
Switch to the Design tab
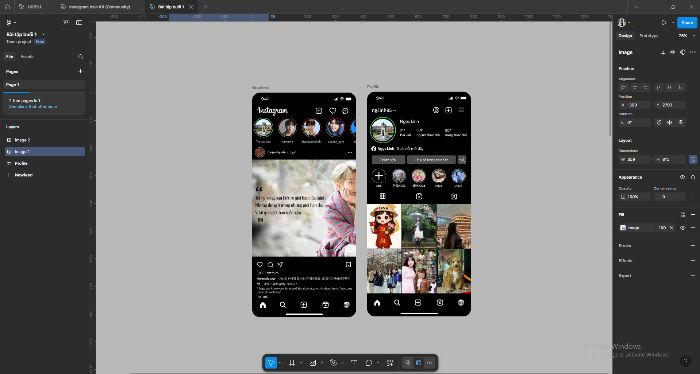[625, 36]
